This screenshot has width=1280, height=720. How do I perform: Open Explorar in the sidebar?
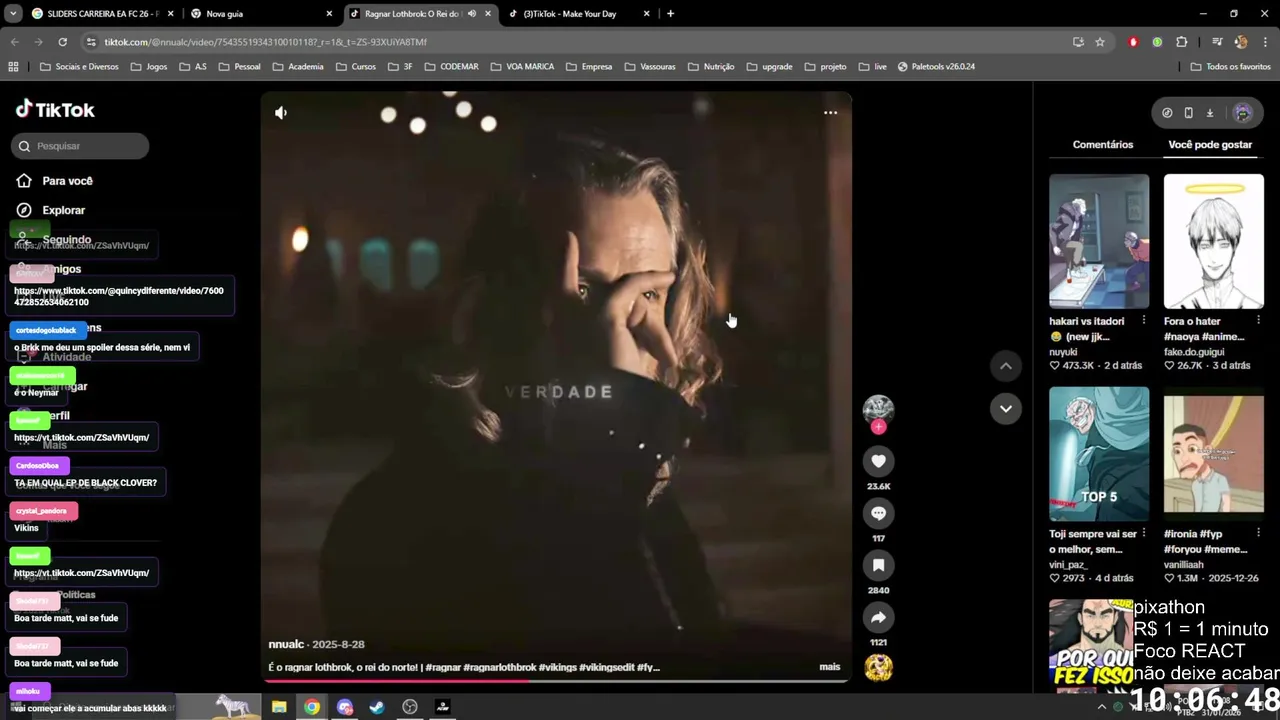tap(63, 210)
